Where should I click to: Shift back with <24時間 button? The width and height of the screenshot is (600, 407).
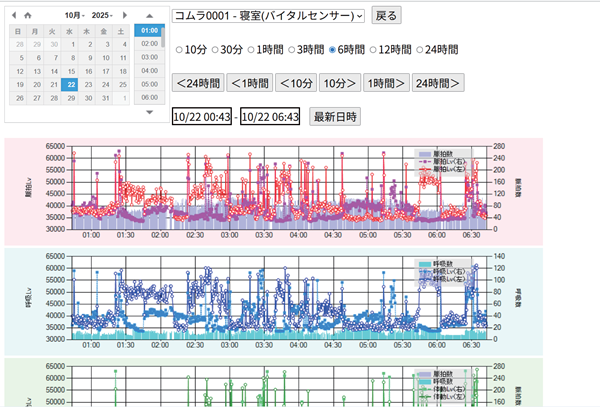[197, 83]
